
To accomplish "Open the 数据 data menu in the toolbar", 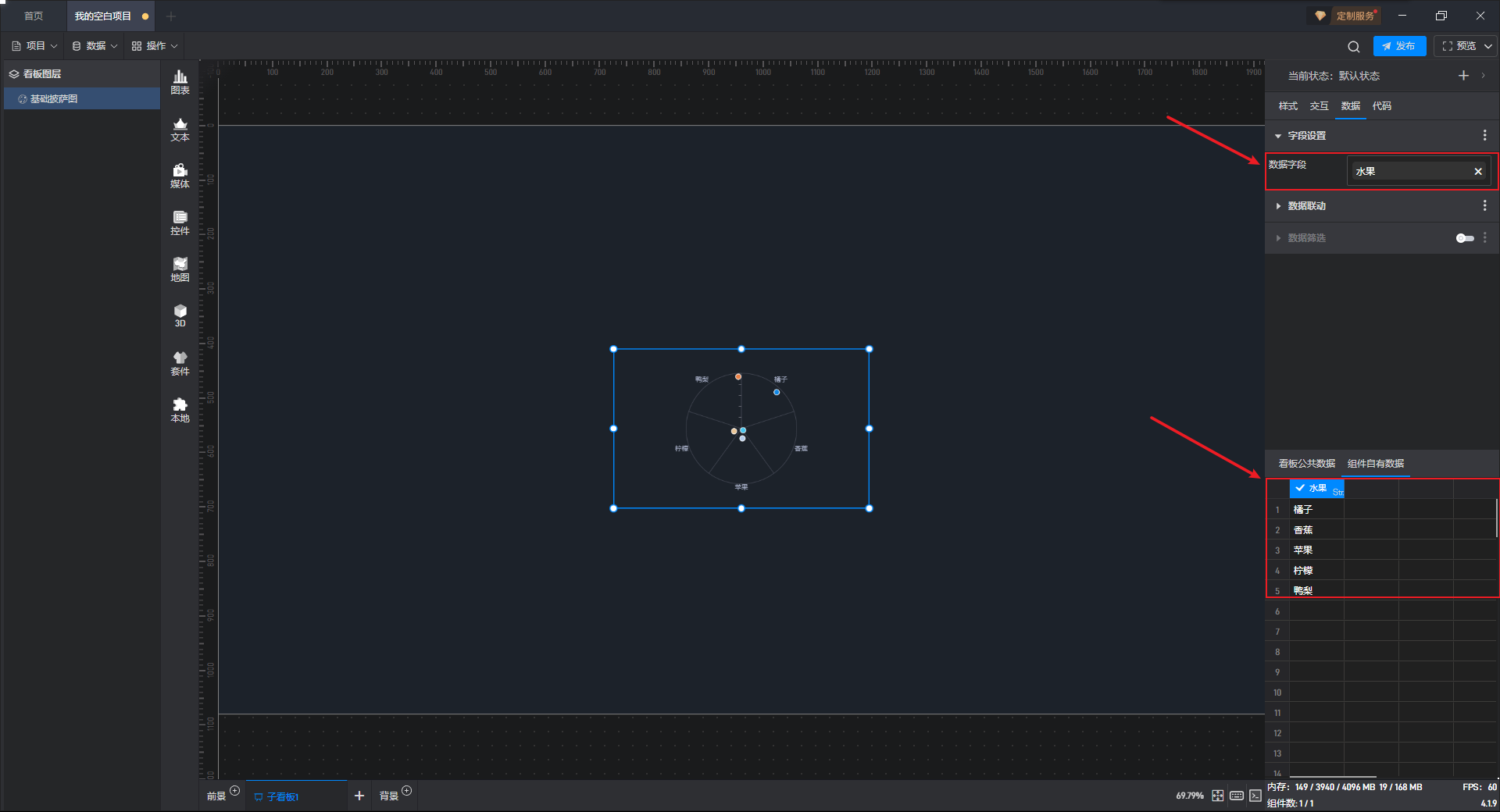I will pos(95,46).
